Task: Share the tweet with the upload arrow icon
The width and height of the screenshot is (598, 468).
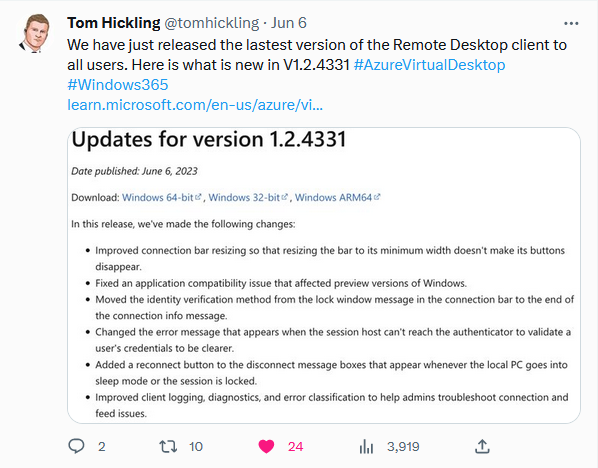Action: tap(482, 446)
